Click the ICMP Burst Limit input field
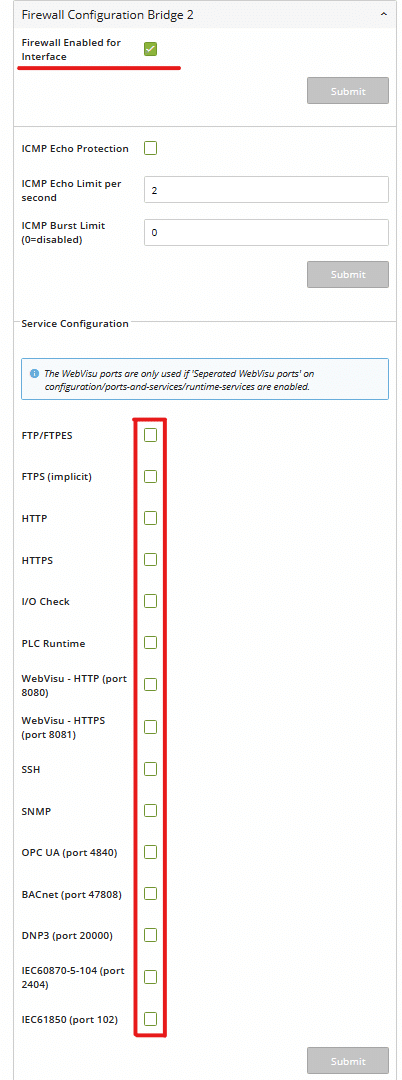The width and height of the screenshot is (402, 1080). 266,233
